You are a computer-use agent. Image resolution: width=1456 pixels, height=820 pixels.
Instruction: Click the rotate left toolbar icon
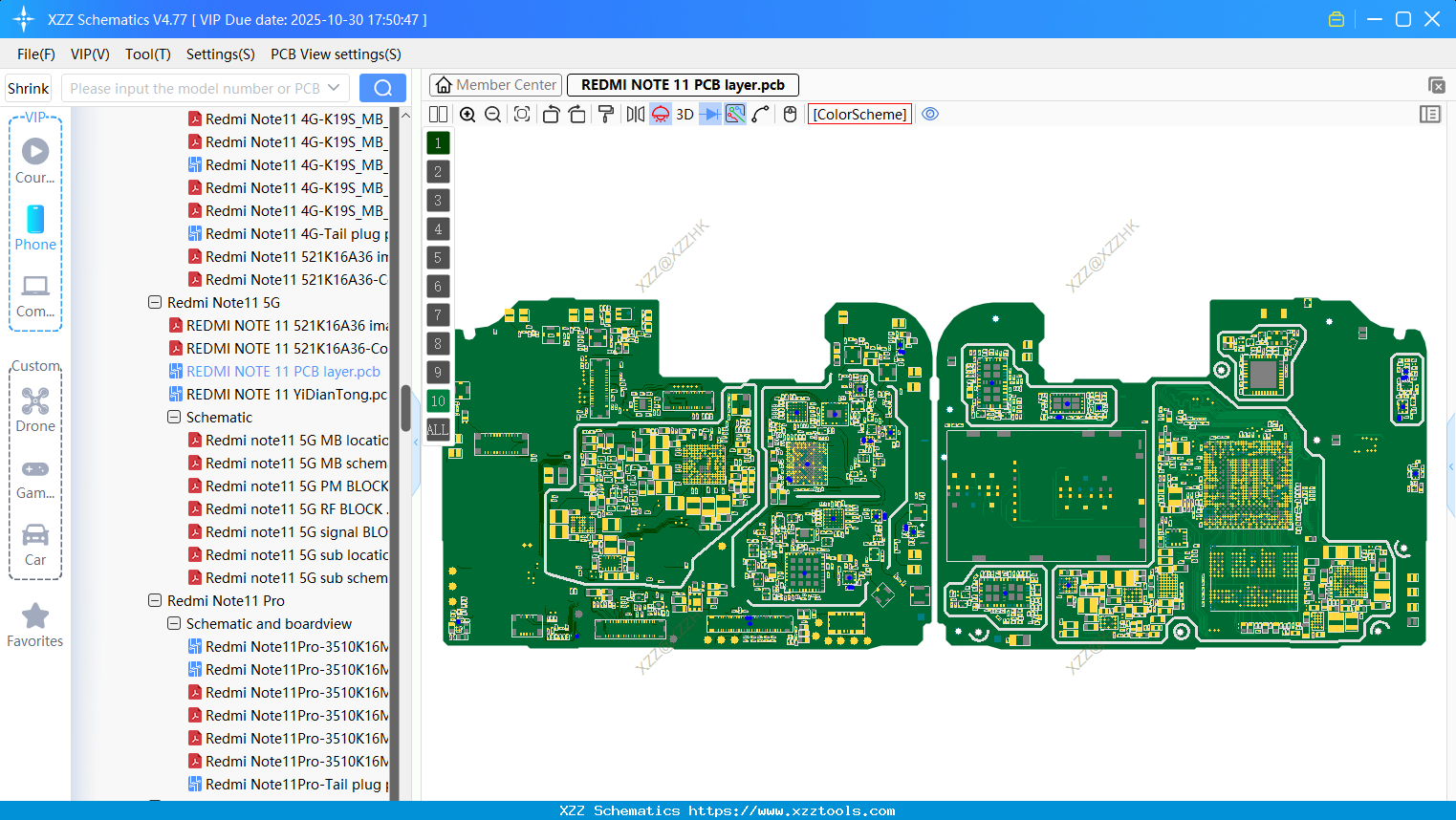pos(551,114)
